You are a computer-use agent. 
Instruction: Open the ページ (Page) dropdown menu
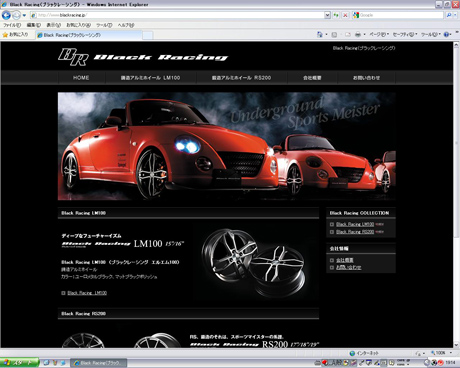click(379, 34)
